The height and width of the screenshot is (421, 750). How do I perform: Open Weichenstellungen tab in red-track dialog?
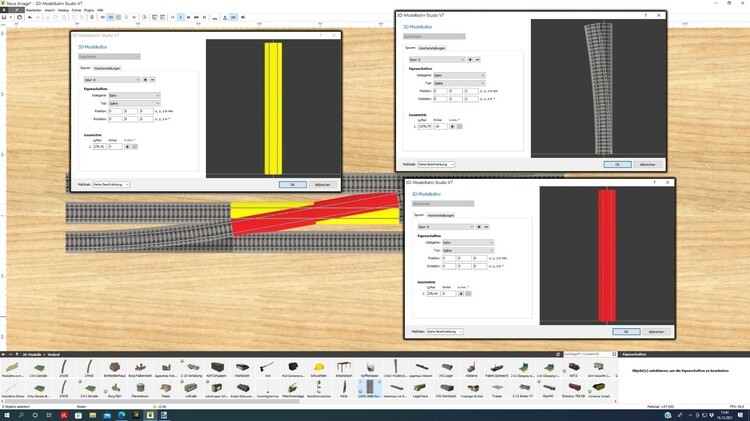coord(441,215)
